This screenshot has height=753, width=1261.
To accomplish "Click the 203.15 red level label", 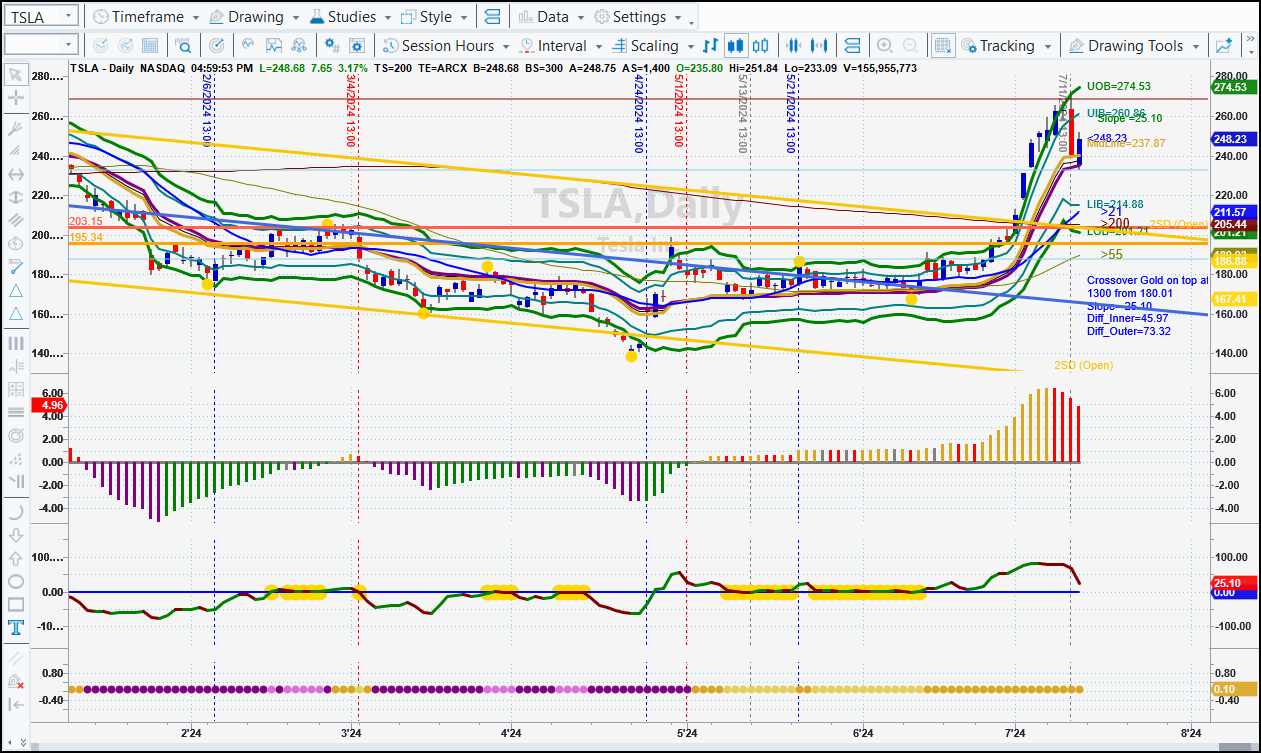I will (x=86, y=221).
